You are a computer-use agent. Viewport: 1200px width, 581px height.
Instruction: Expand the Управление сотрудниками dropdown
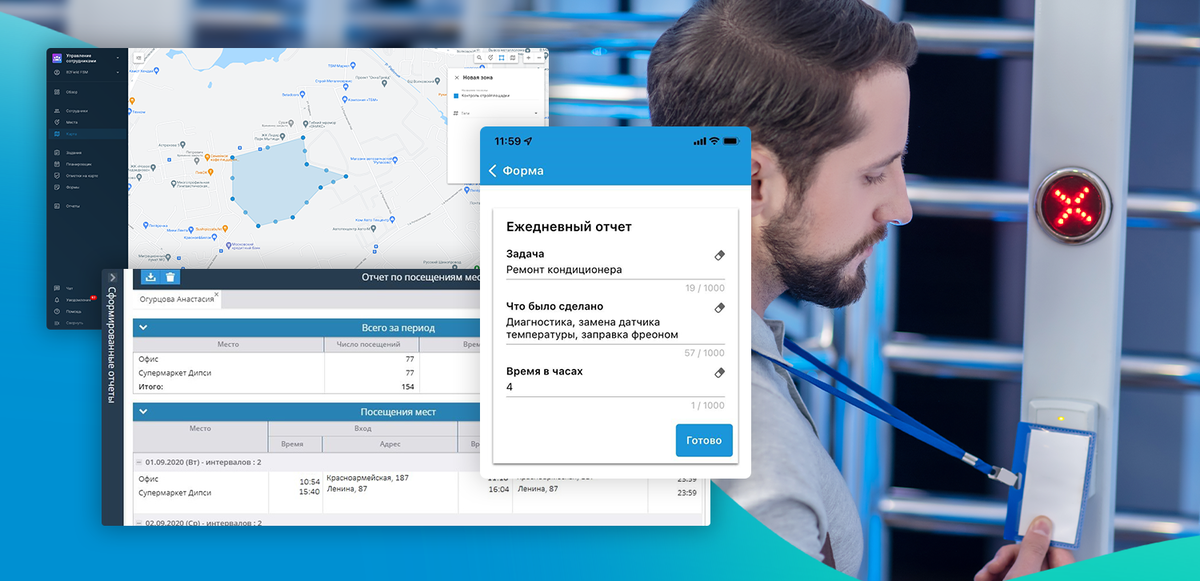pyautogui.click(x=117, y=58)
